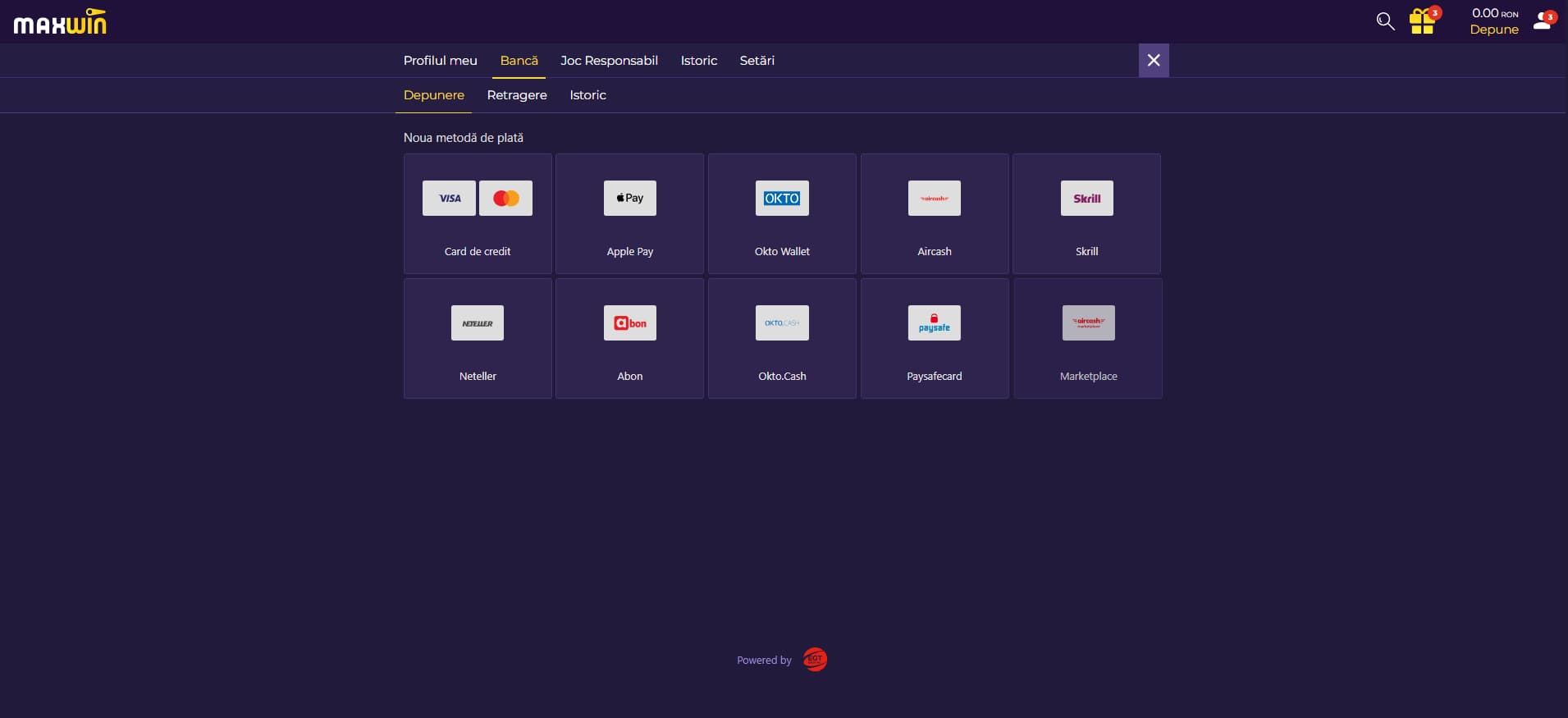Viewport: 1568px width, 718px height.
Task: Open the Profilul meu tab
Action: [x=440, y=61]
